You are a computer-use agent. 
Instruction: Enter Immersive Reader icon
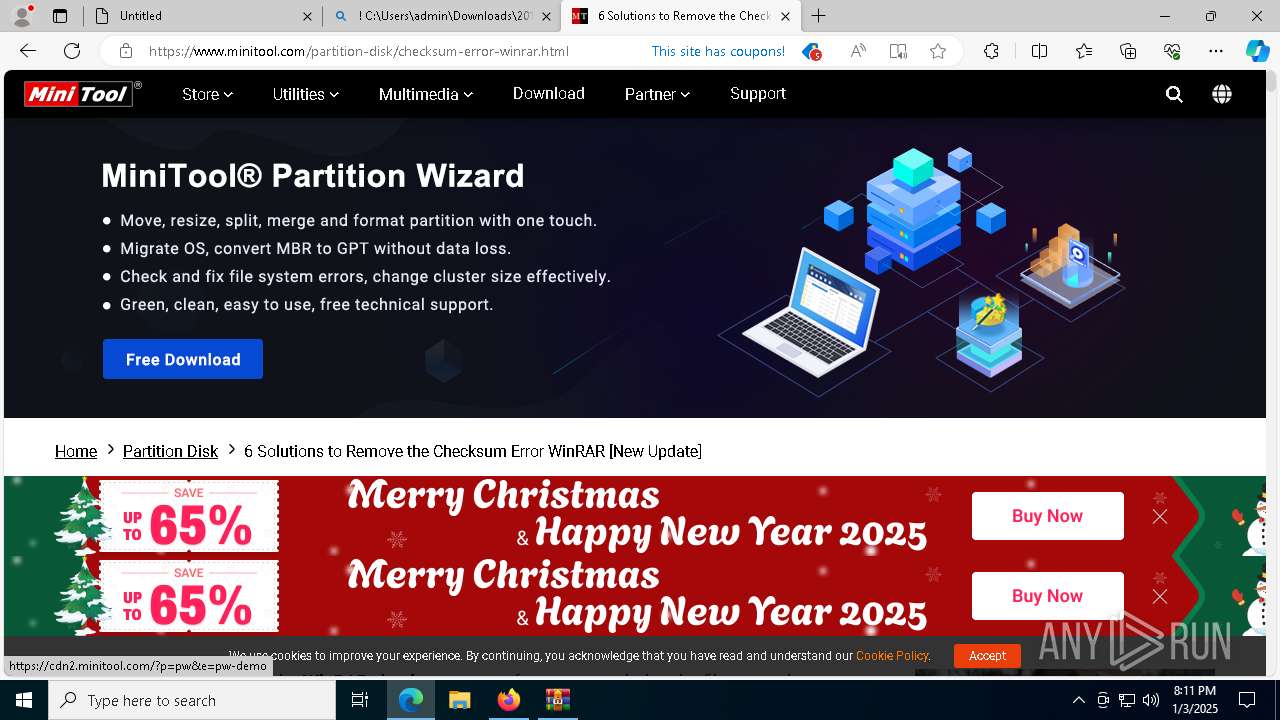click(898, 51)
